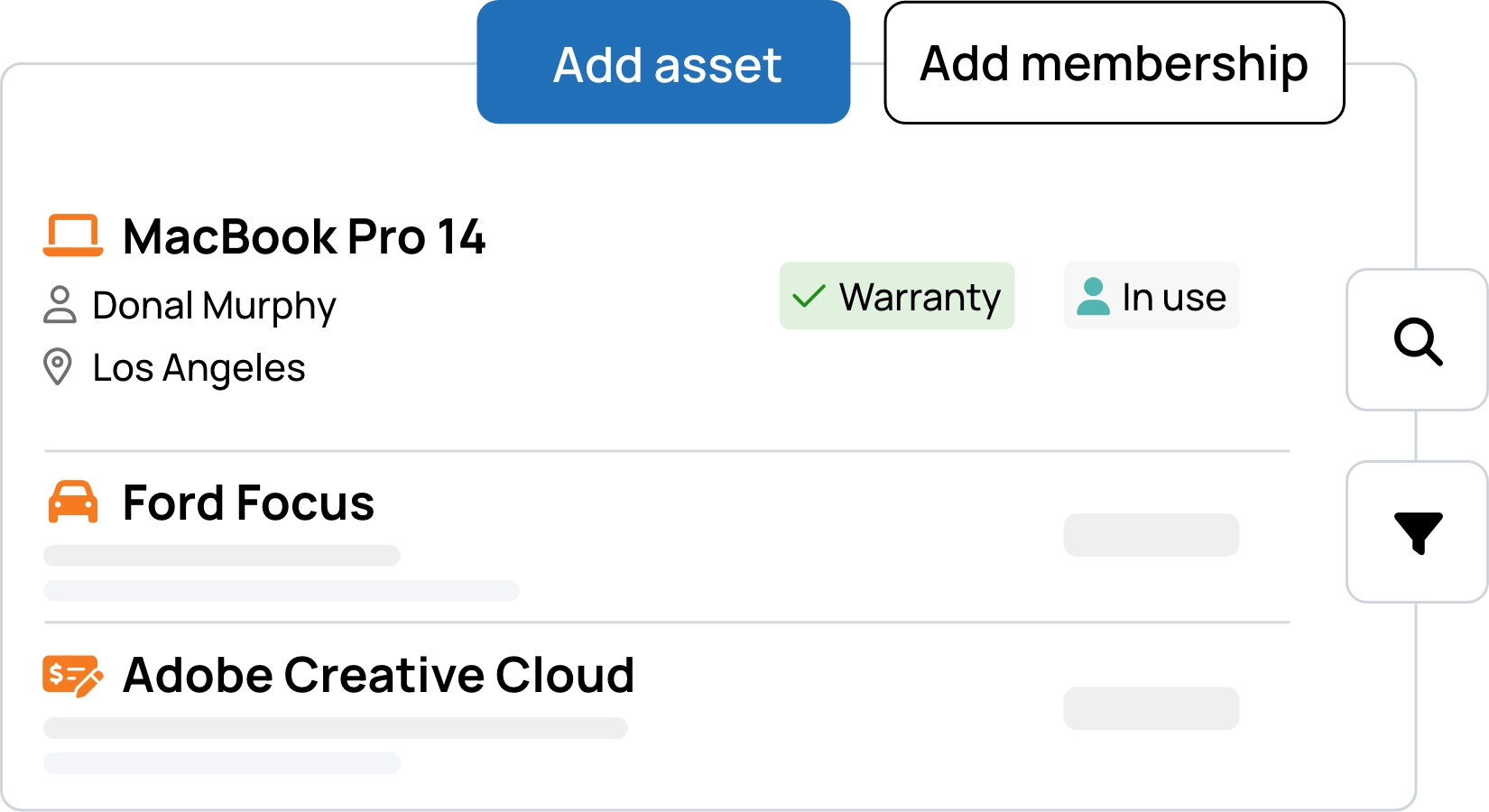Image resolution: width=1489 pixels, height=812 pixels.
Task: Select the Warranty status tag
Action: (897, 296)
